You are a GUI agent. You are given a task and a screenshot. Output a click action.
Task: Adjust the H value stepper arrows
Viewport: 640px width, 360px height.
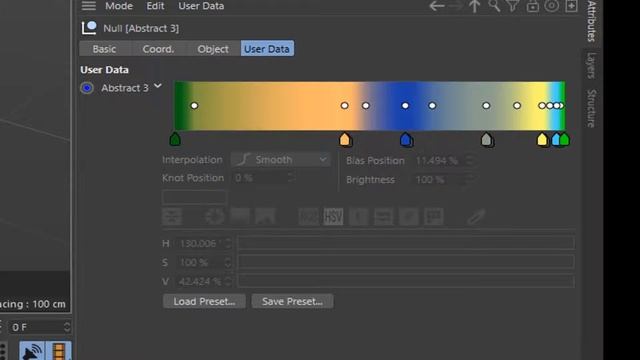coord(228,243)
